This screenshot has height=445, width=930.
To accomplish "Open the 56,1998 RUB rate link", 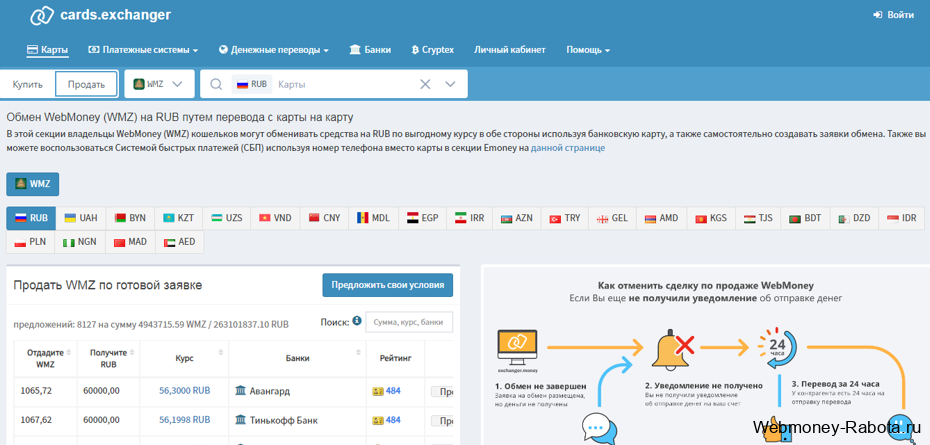I will (x=184, y=420).
